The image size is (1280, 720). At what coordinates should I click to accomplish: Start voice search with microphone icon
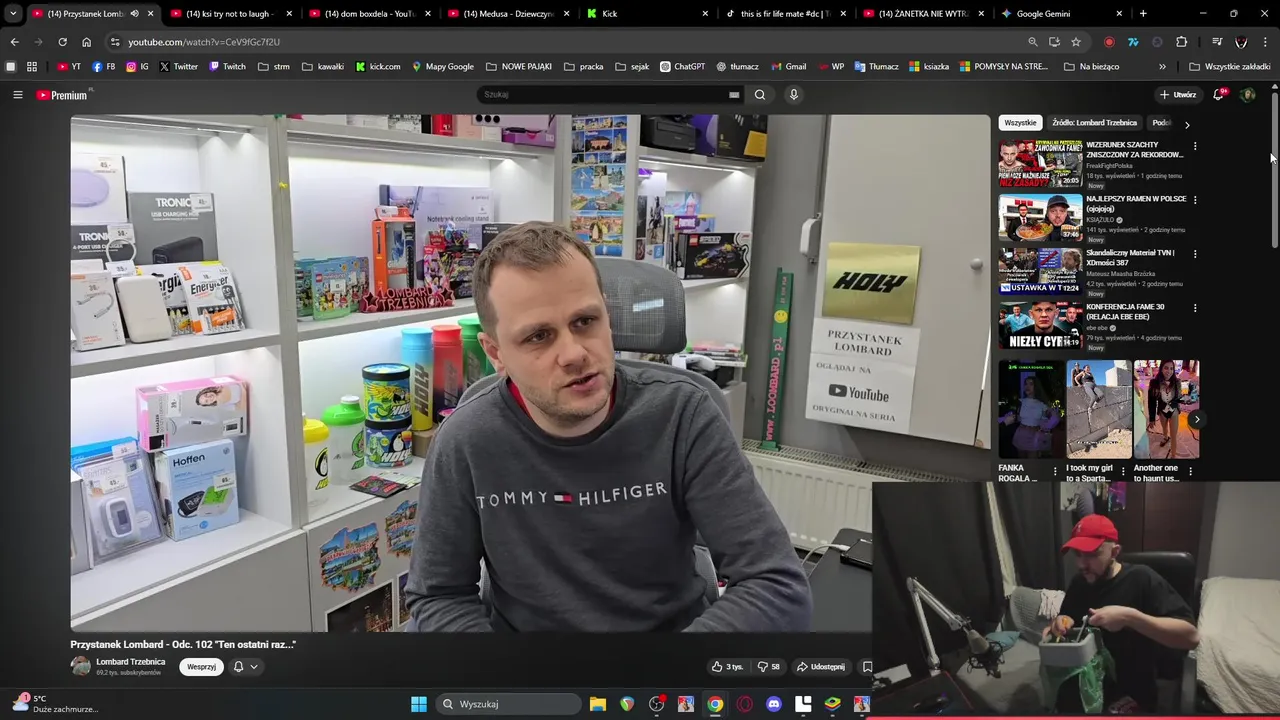[x=794, y=95]
